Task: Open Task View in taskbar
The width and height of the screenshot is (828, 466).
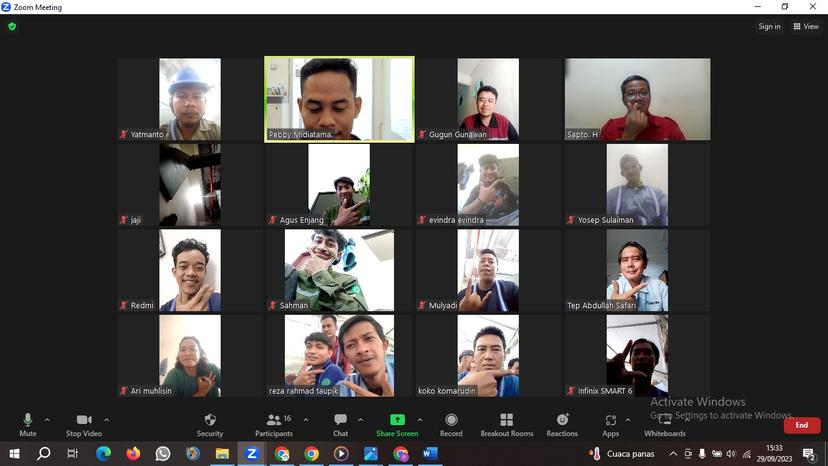Action: pos(73,453)
